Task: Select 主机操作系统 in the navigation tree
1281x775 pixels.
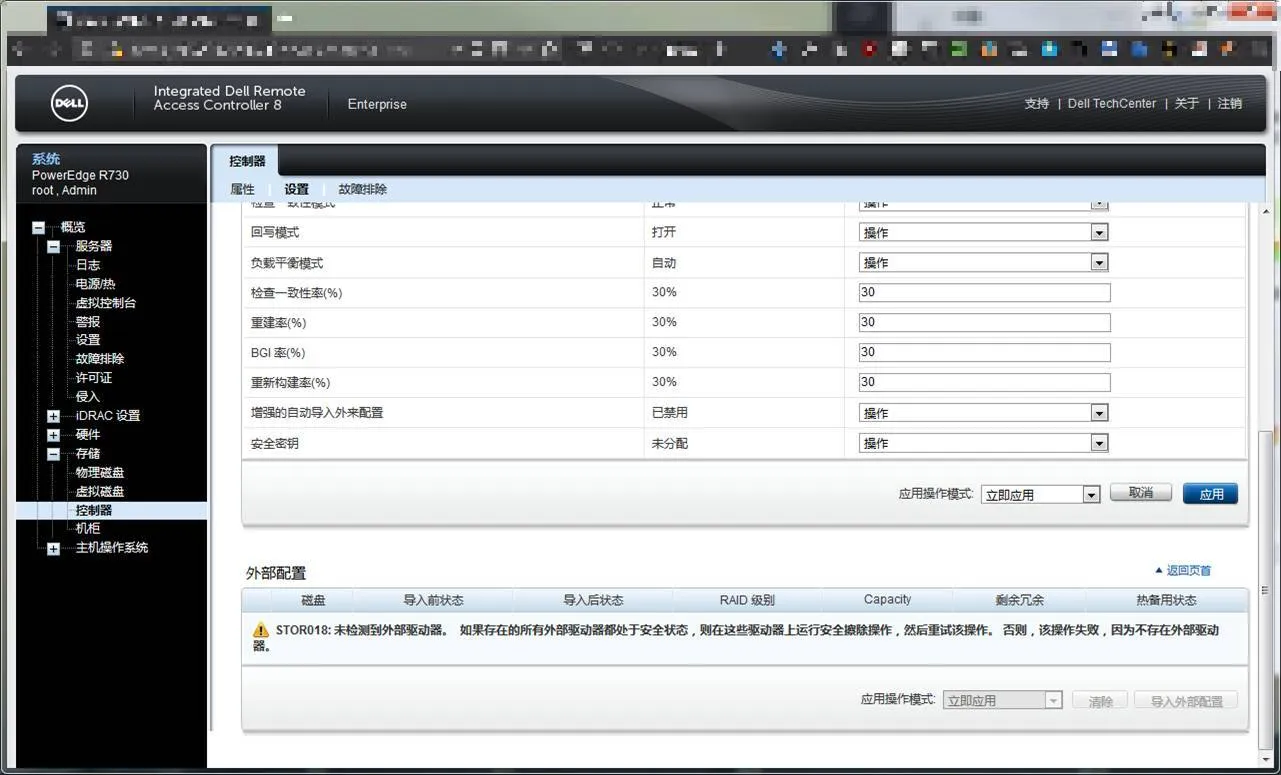Action: [112, 548]
